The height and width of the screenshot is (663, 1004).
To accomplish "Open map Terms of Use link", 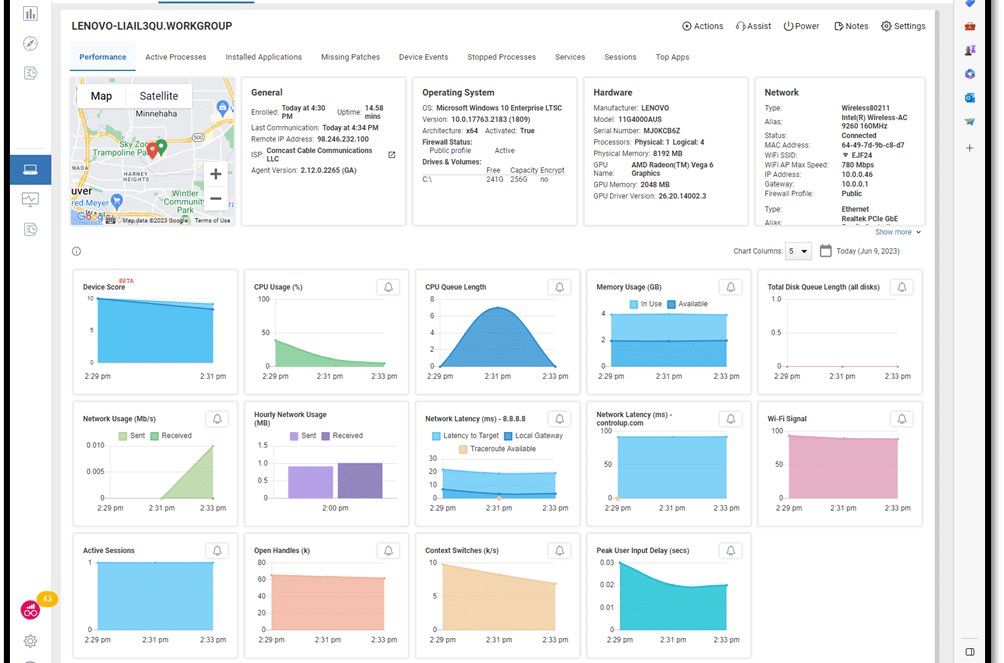I will (x=213, y=220).
